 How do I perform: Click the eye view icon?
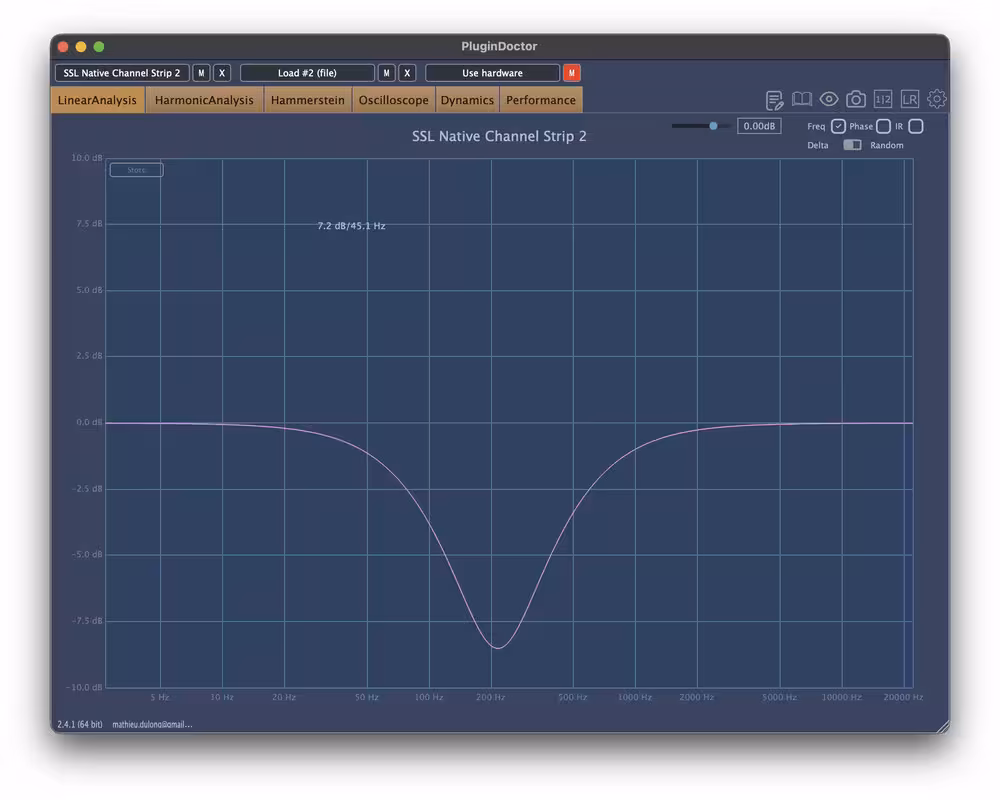pos(829,99)
